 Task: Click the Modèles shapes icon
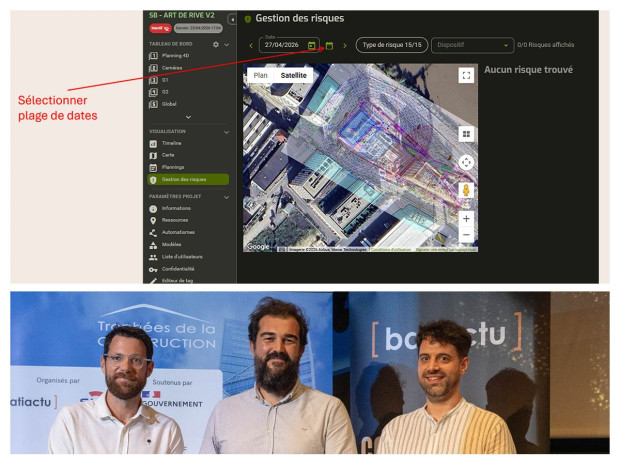pyautogui.click(x=153, y=245)
